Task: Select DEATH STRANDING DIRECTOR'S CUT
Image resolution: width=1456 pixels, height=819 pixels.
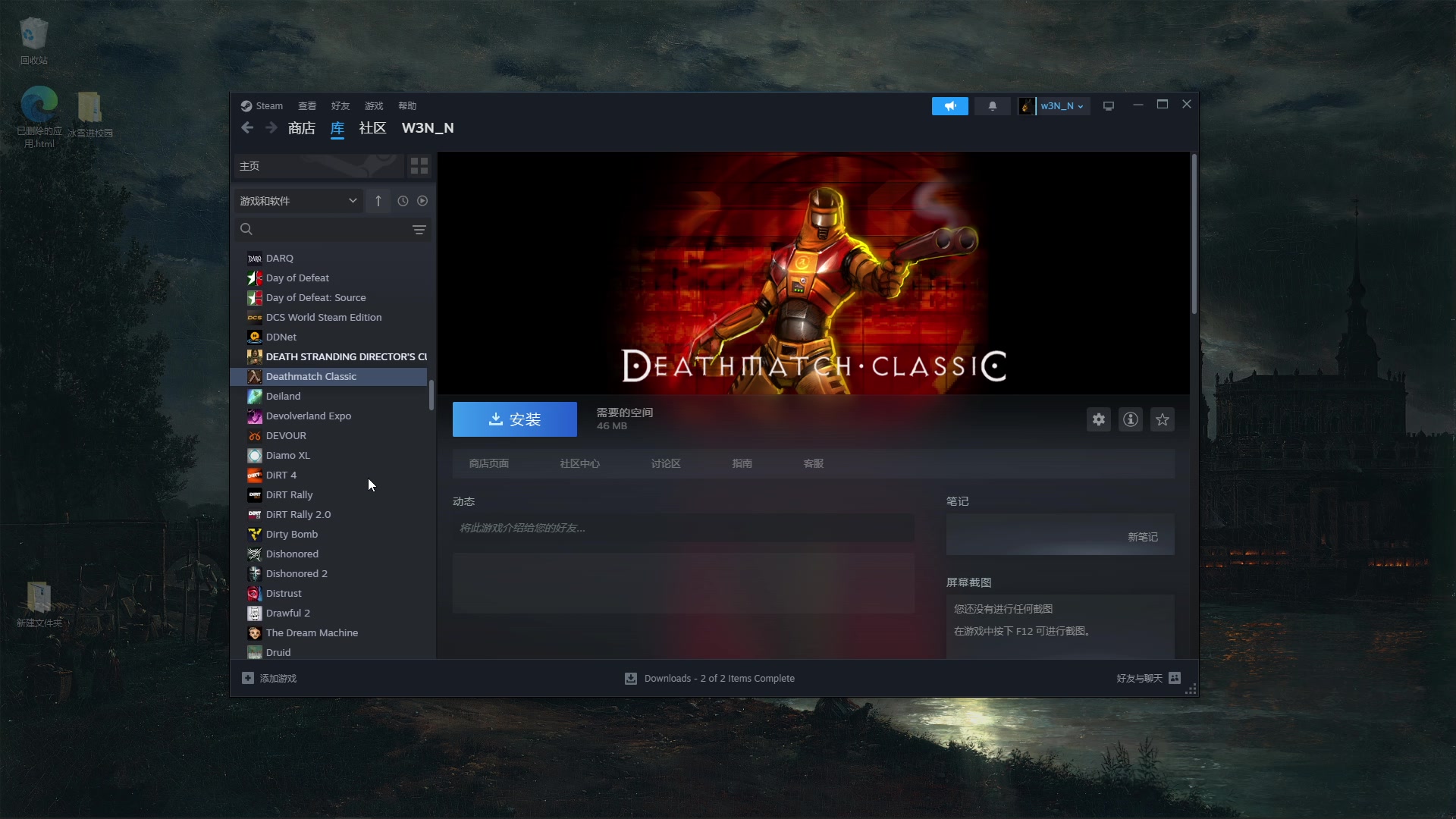Action: point(330,357)
